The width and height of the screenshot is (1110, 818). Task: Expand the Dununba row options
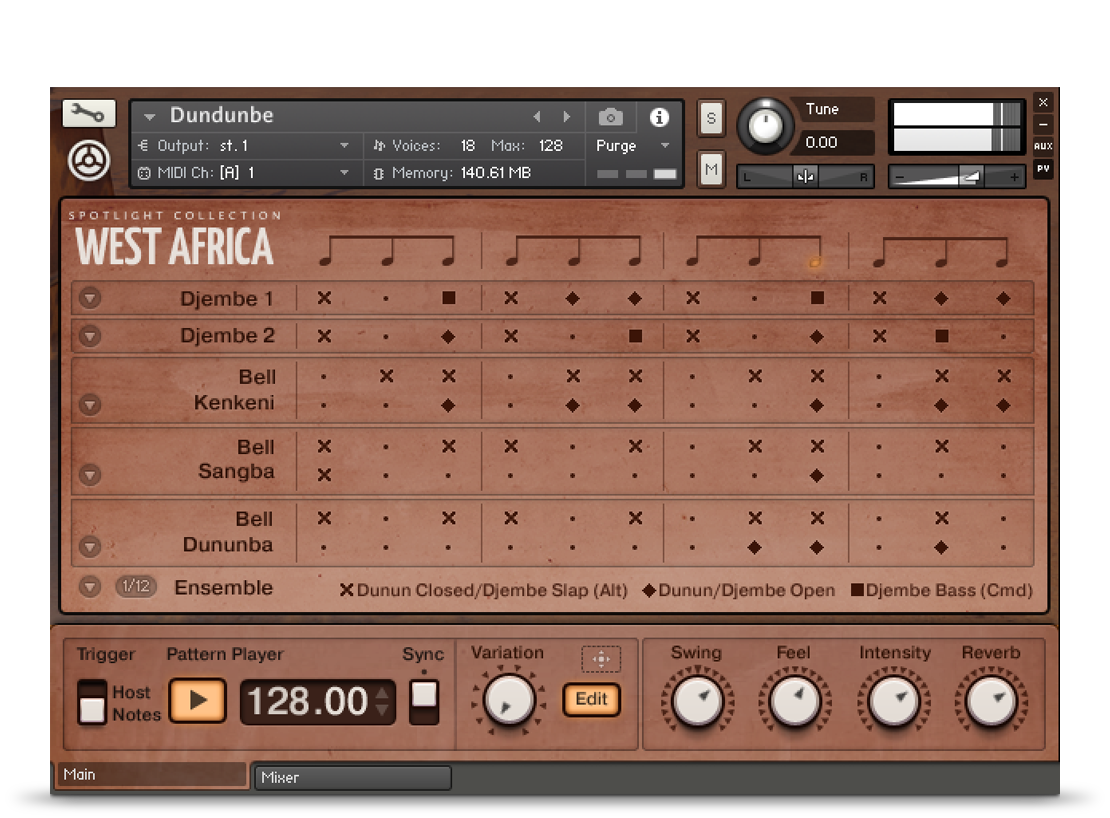pyautogui.click(x=90, y=546)
